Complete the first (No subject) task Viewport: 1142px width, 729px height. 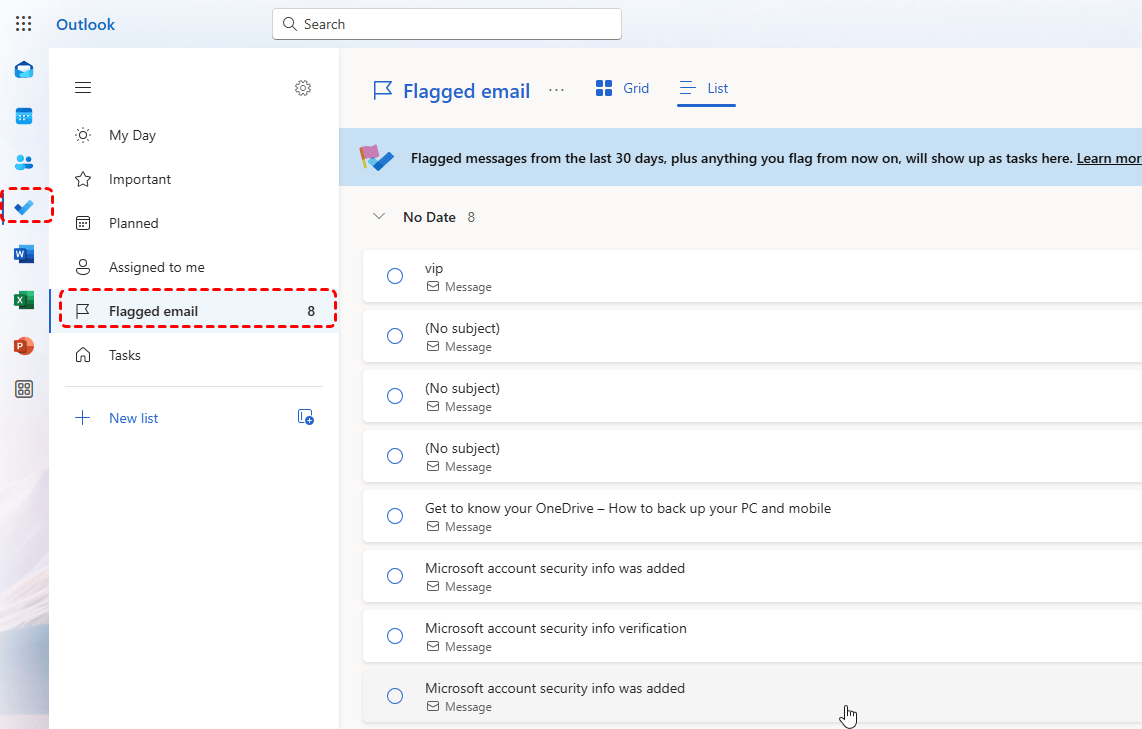pos(395,336)
